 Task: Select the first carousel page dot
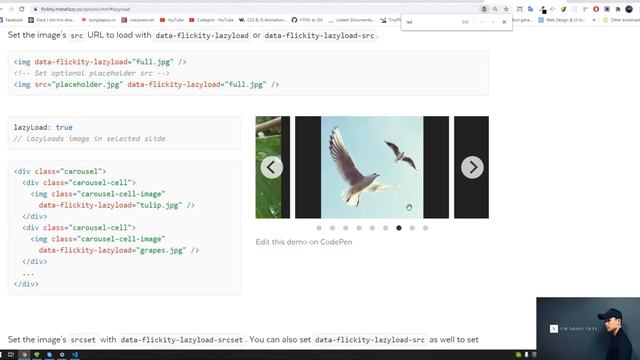coord(319,228)
